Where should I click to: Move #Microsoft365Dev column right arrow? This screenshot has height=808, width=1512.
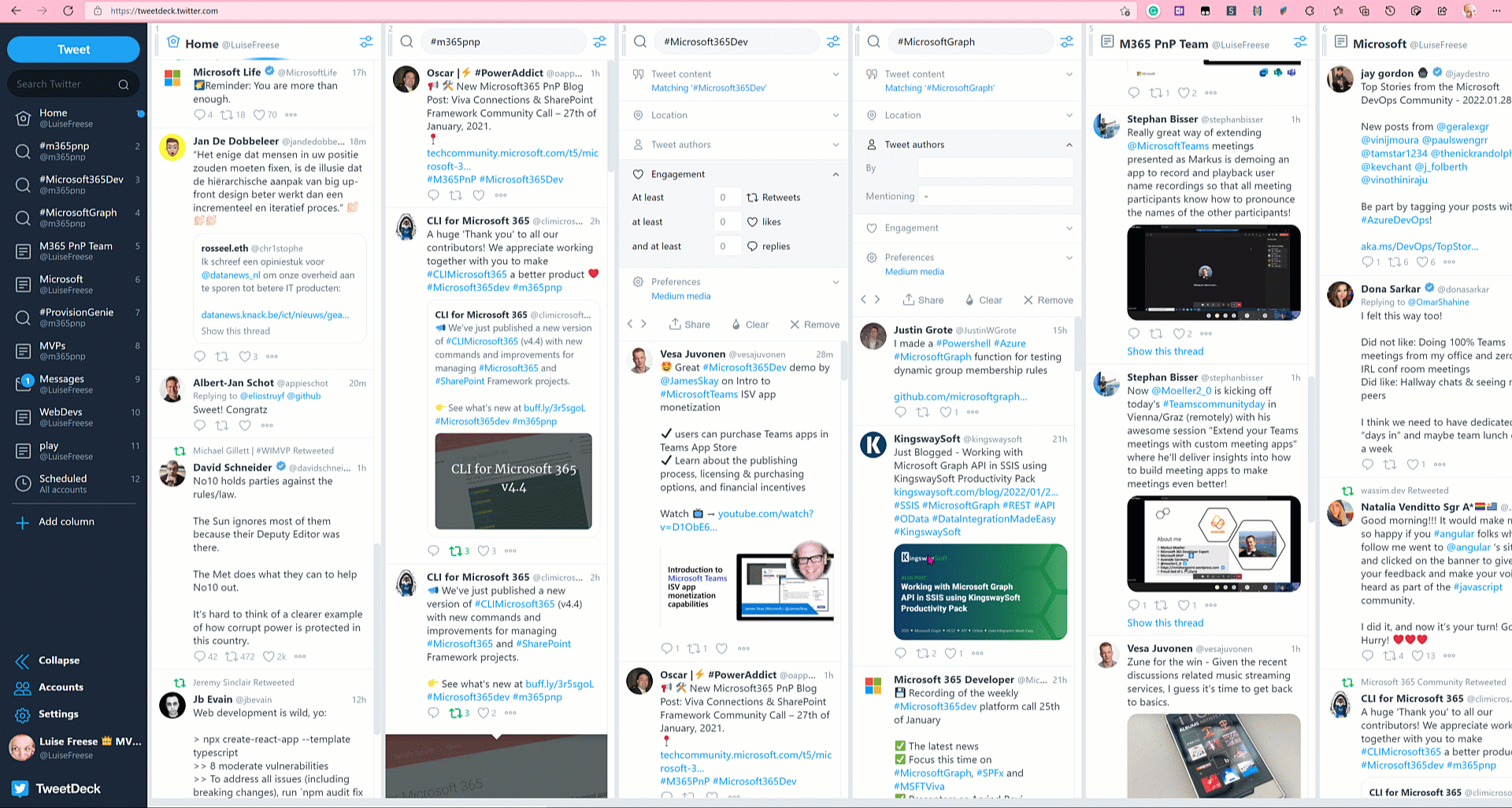tap(644, 324)
